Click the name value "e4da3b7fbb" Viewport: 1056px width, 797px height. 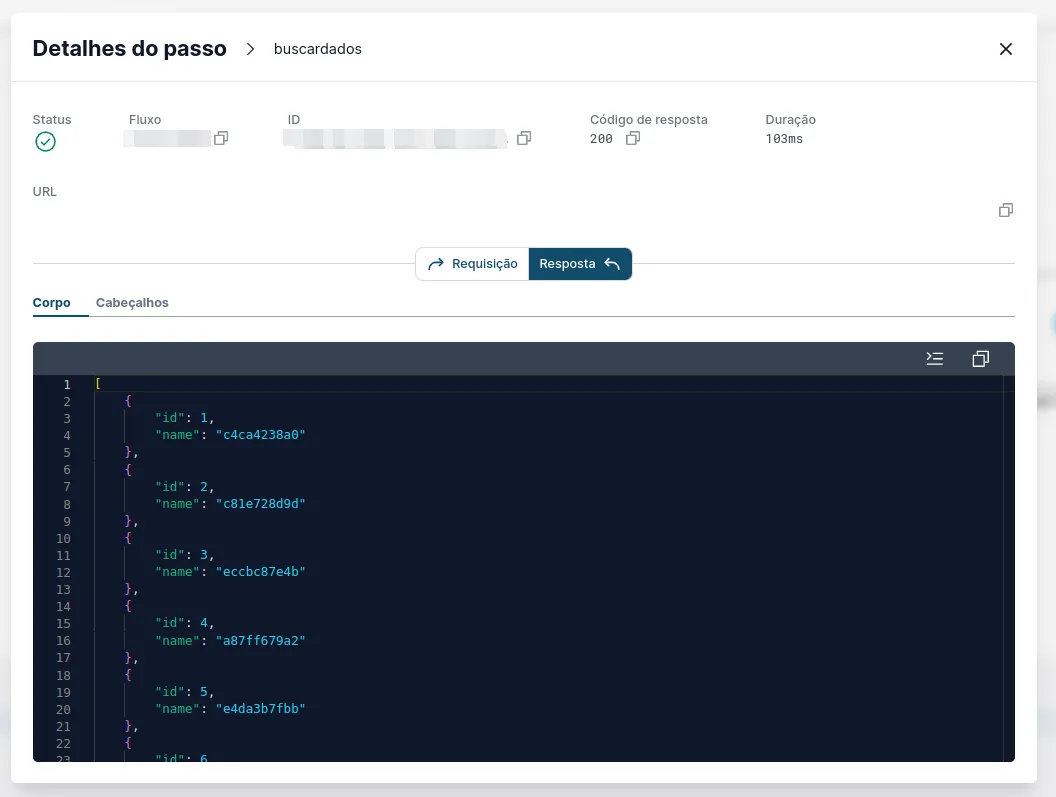pyautogui.click(x=261, y=708)
